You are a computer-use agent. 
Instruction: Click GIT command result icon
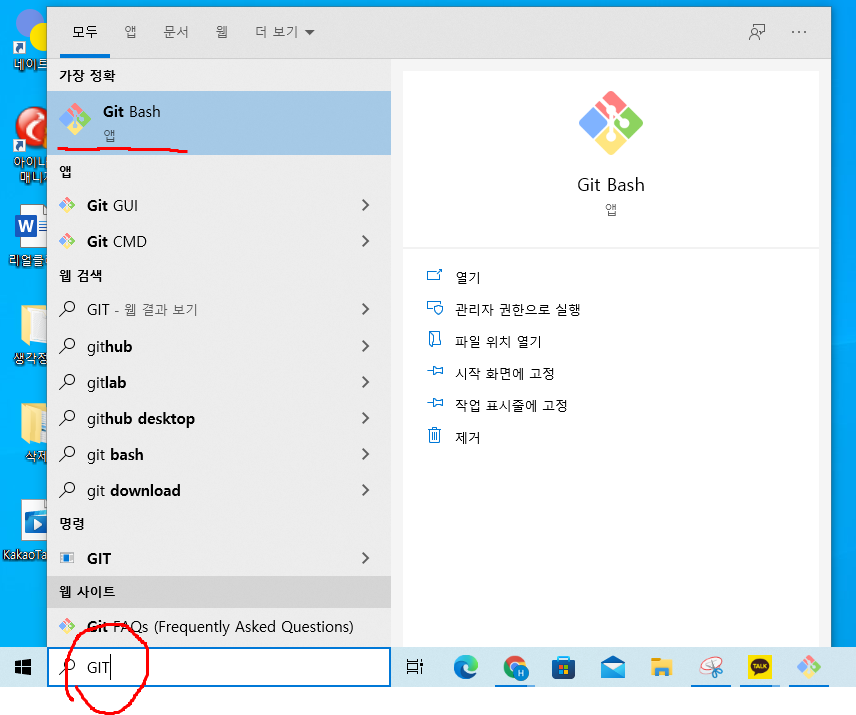click(67, 558)
